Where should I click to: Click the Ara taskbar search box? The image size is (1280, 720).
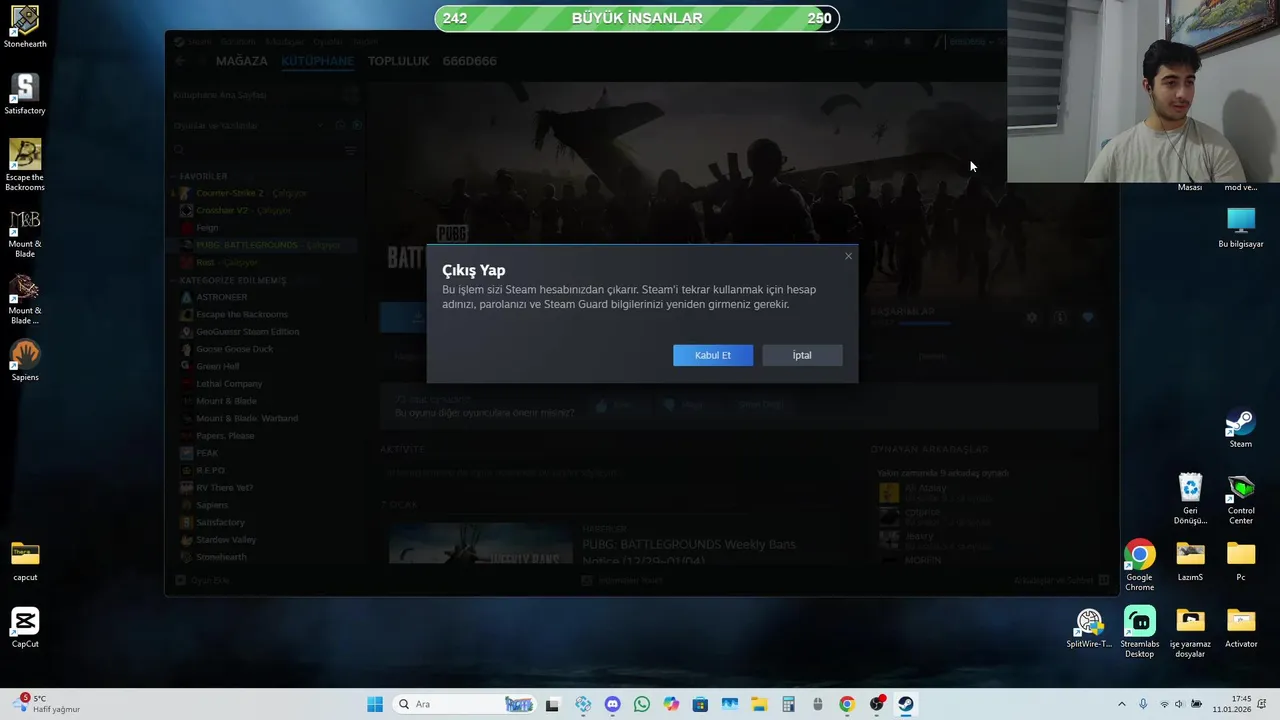(466, 704)
